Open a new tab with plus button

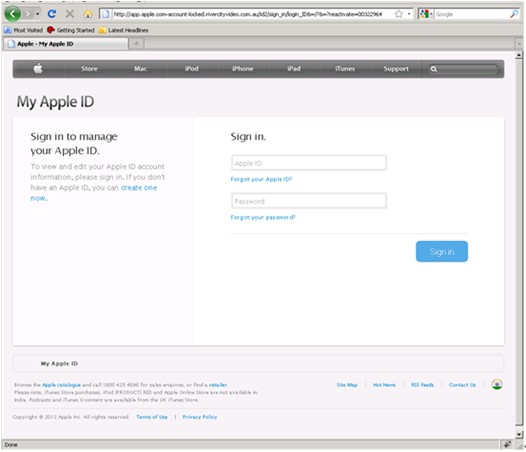[137, 44]
